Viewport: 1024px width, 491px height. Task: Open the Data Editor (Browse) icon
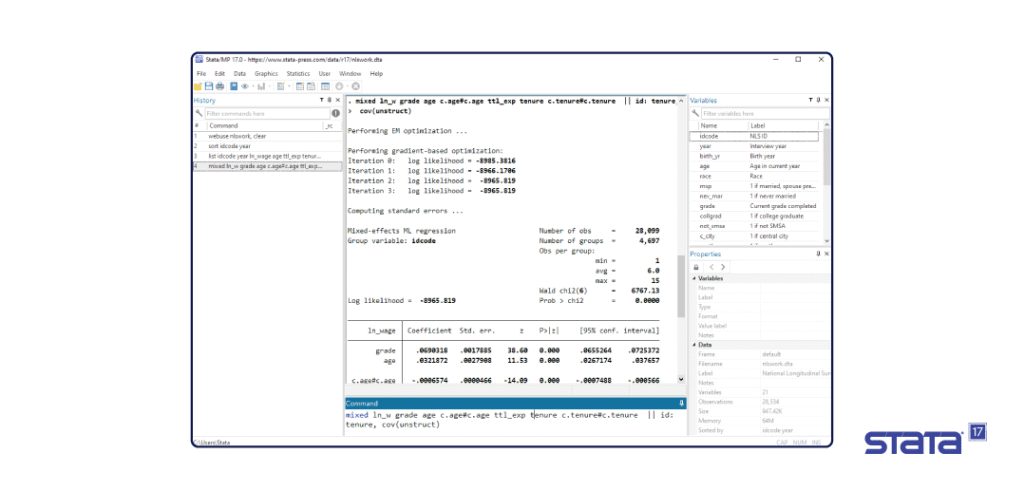pyautogui.click(x=311, y=86)
